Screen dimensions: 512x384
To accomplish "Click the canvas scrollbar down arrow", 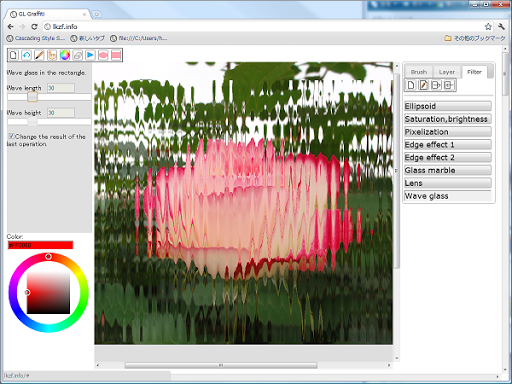I will tap(397, 358).
